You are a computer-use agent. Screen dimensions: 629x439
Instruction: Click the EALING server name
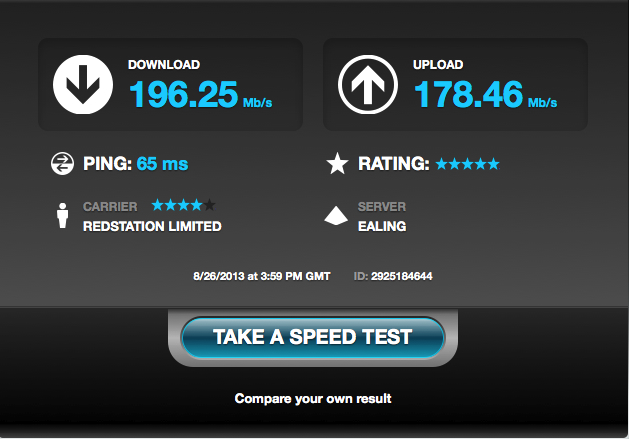tap(382, 226)
